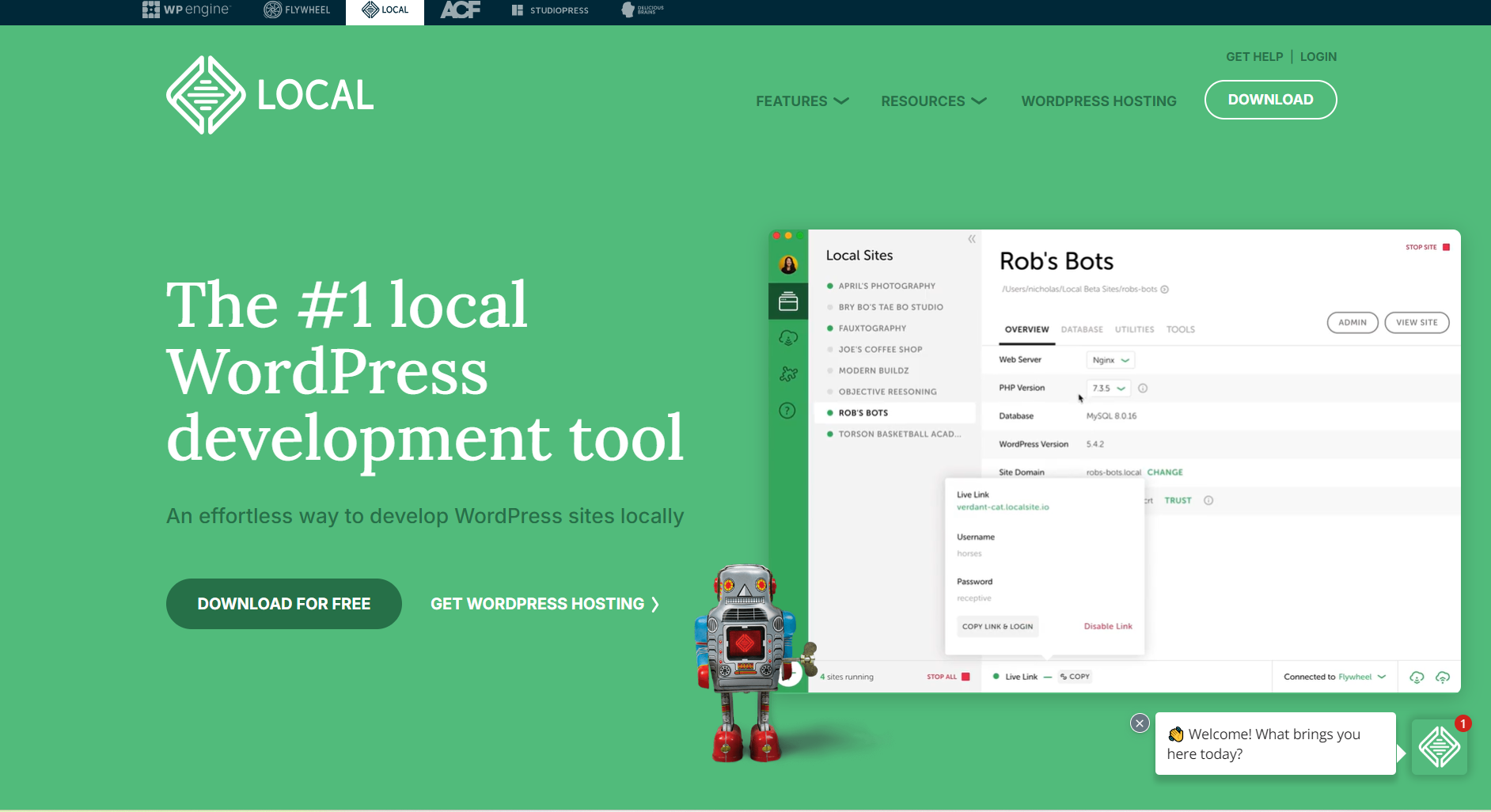Open WordPress Hosting menu item
The height and width of the screenshot is (812, 1491).
click(x=1098, y=101)
